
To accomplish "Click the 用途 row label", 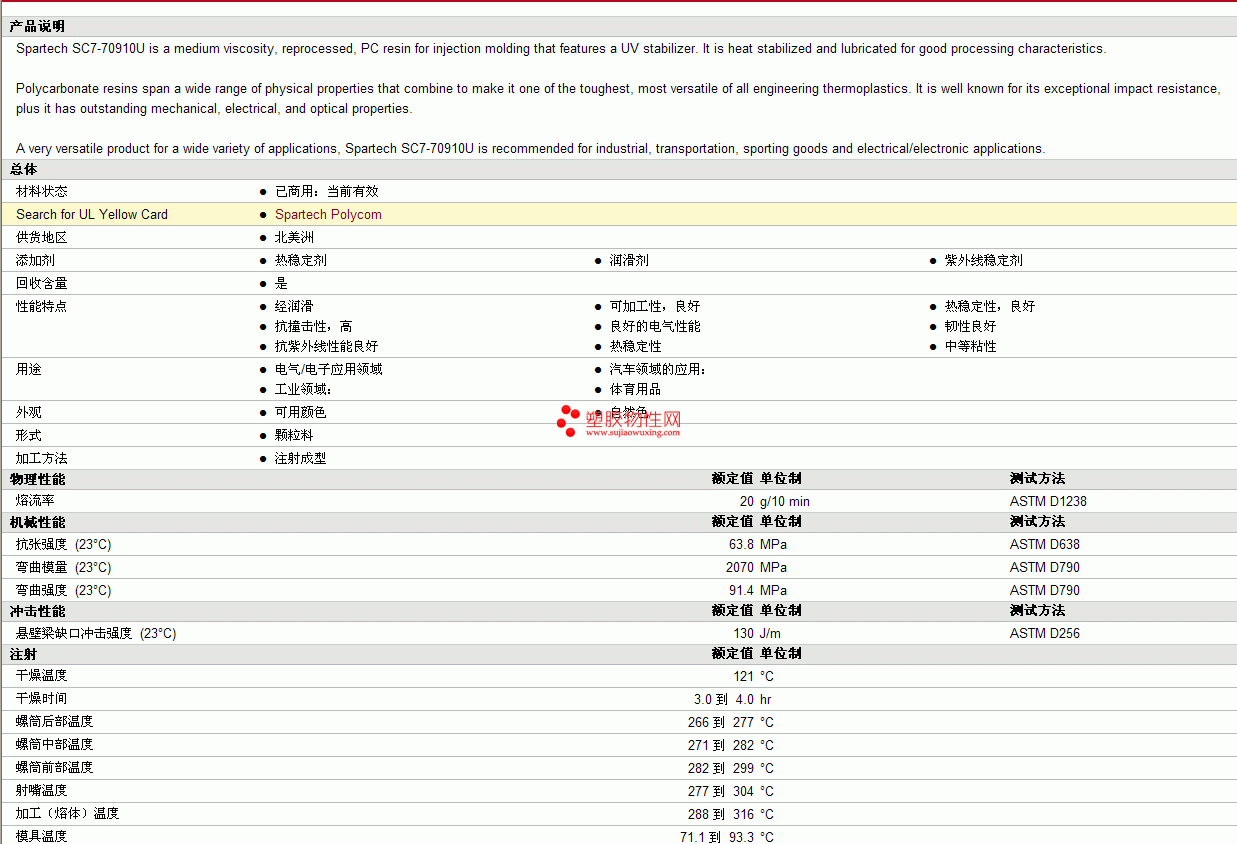I will click(x=29, y=369).
